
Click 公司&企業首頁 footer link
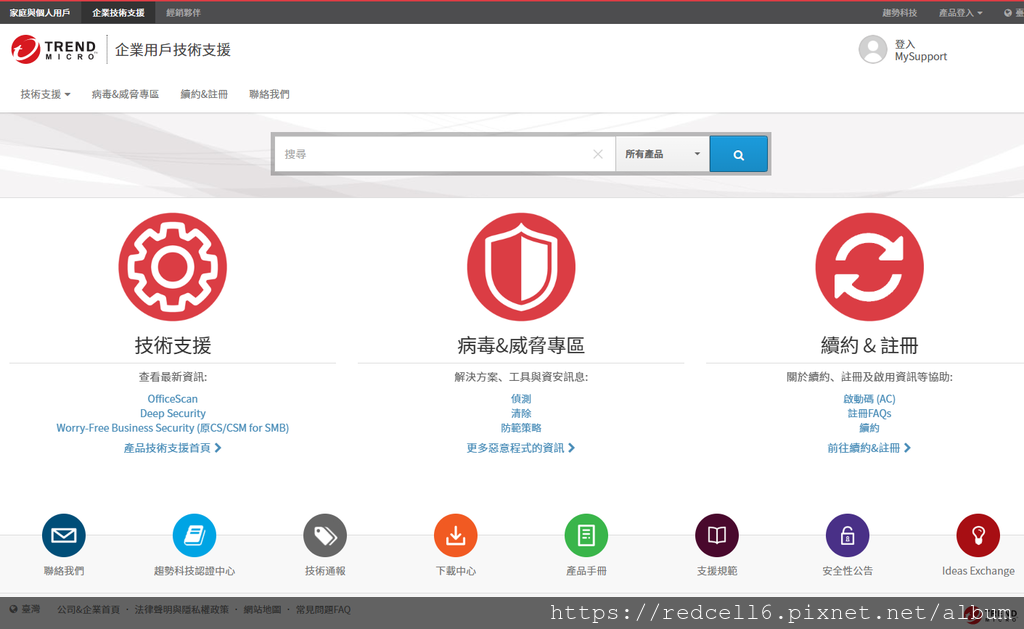click(x=88, y=609)
